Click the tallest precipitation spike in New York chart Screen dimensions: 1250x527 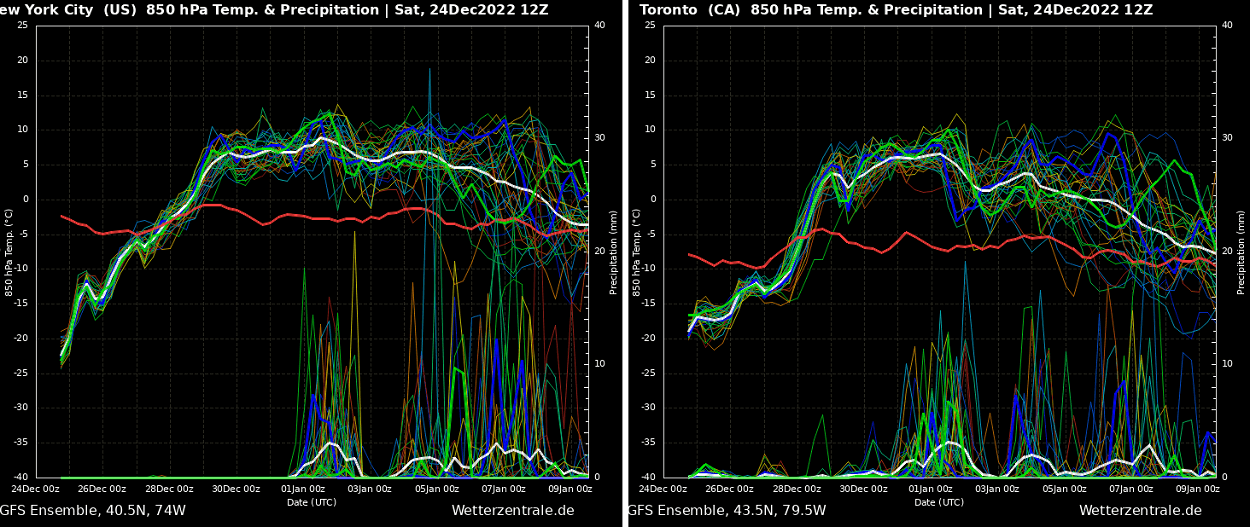point(430,70)
